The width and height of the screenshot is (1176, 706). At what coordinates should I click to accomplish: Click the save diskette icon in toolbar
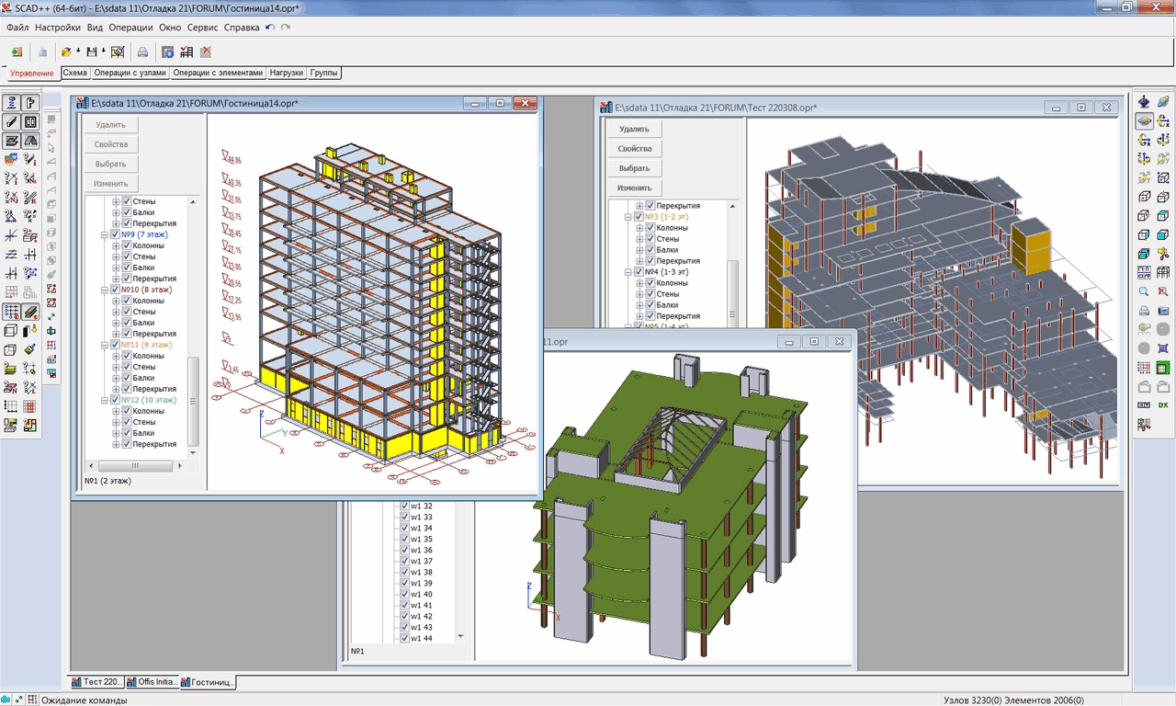coord(92,52)
